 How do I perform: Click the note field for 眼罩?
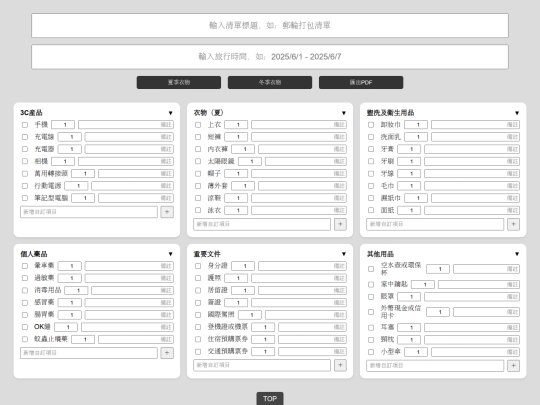tap(472, 297)
